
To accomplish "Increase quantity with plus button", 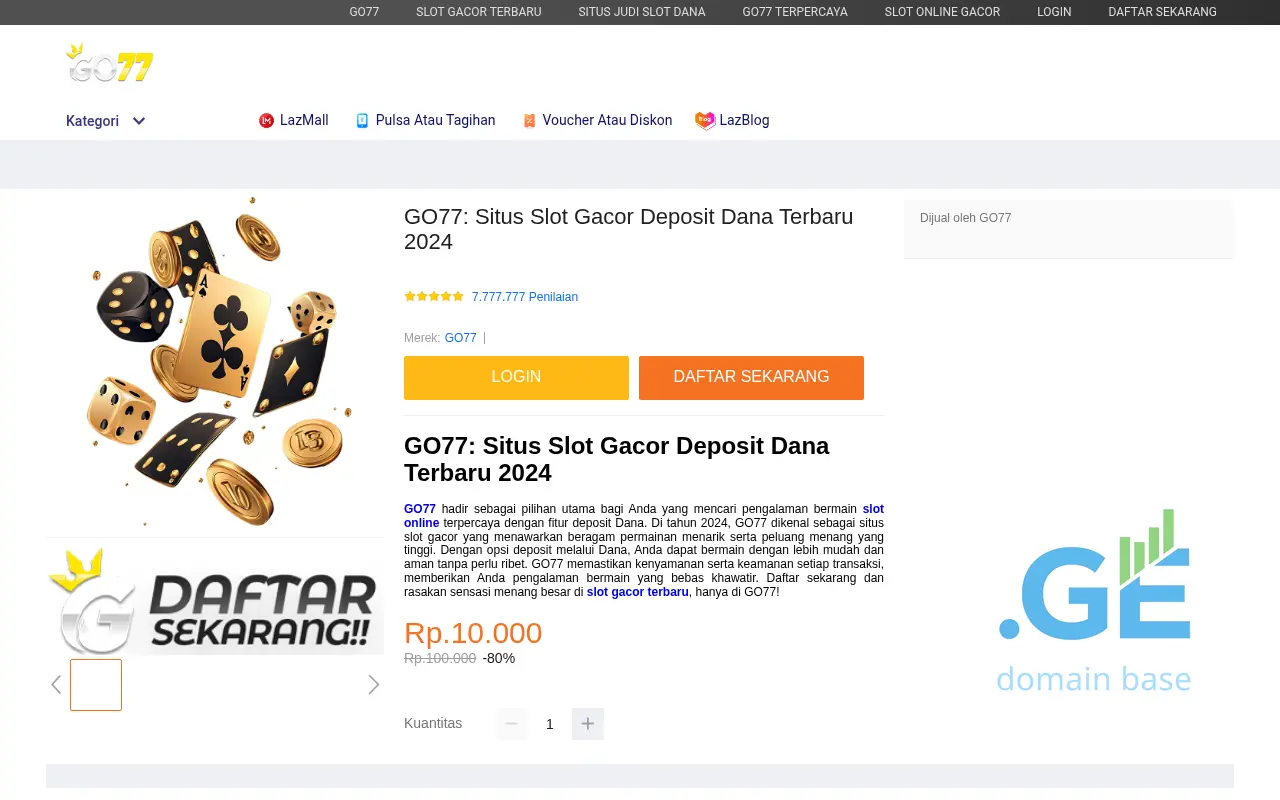I will point(588,724).
